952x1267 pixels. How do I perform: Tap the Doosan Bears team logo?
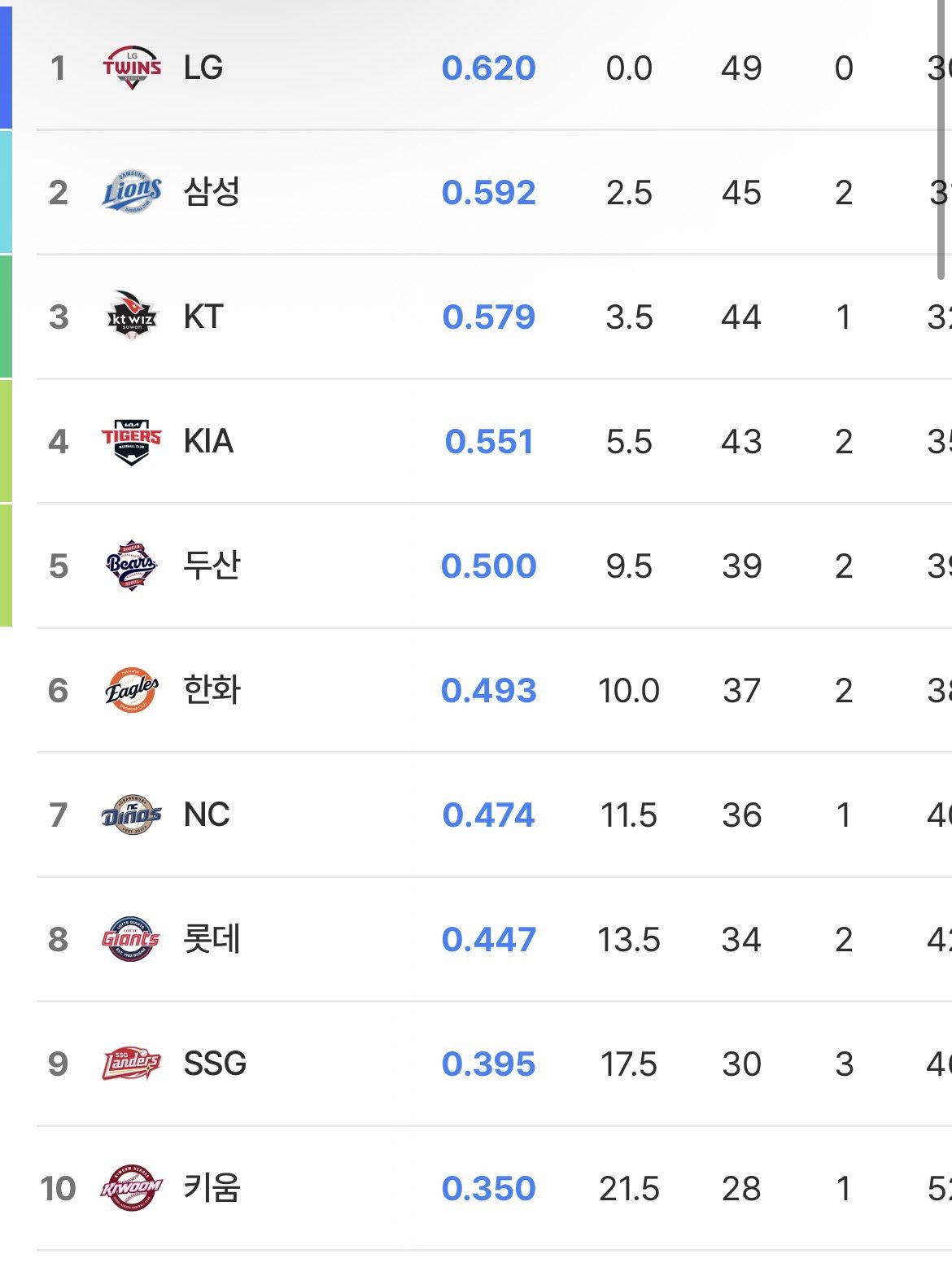click(132, 566)
